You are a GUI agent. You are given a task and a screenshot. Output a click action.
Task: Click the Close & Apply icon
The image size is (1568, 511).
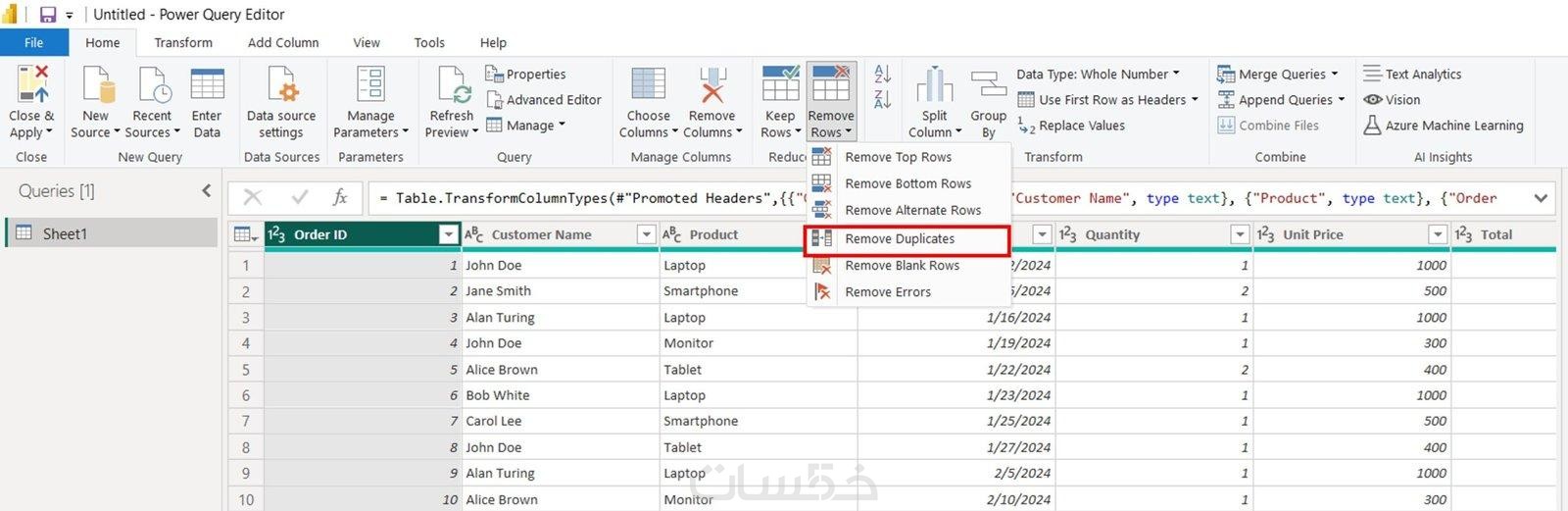[32, 84]
